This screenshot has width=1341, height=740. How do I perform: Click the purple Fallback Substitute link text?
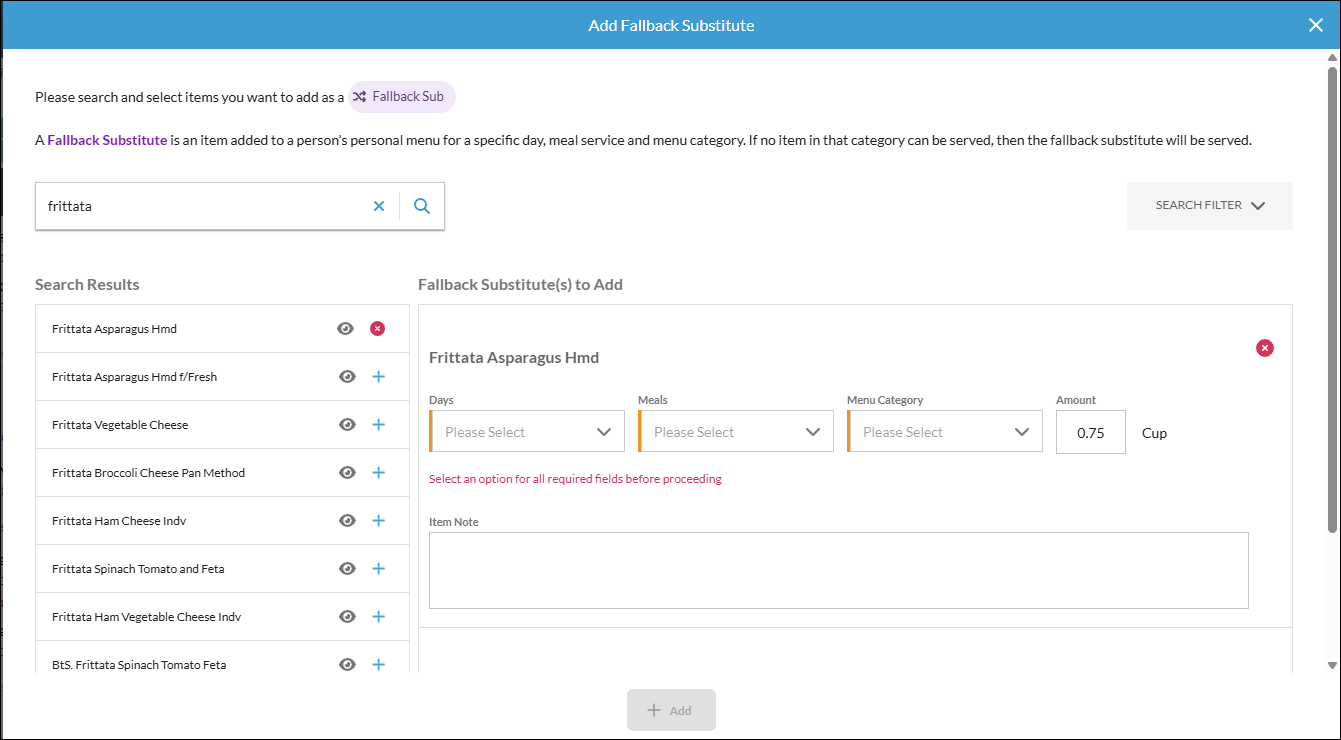107,140
